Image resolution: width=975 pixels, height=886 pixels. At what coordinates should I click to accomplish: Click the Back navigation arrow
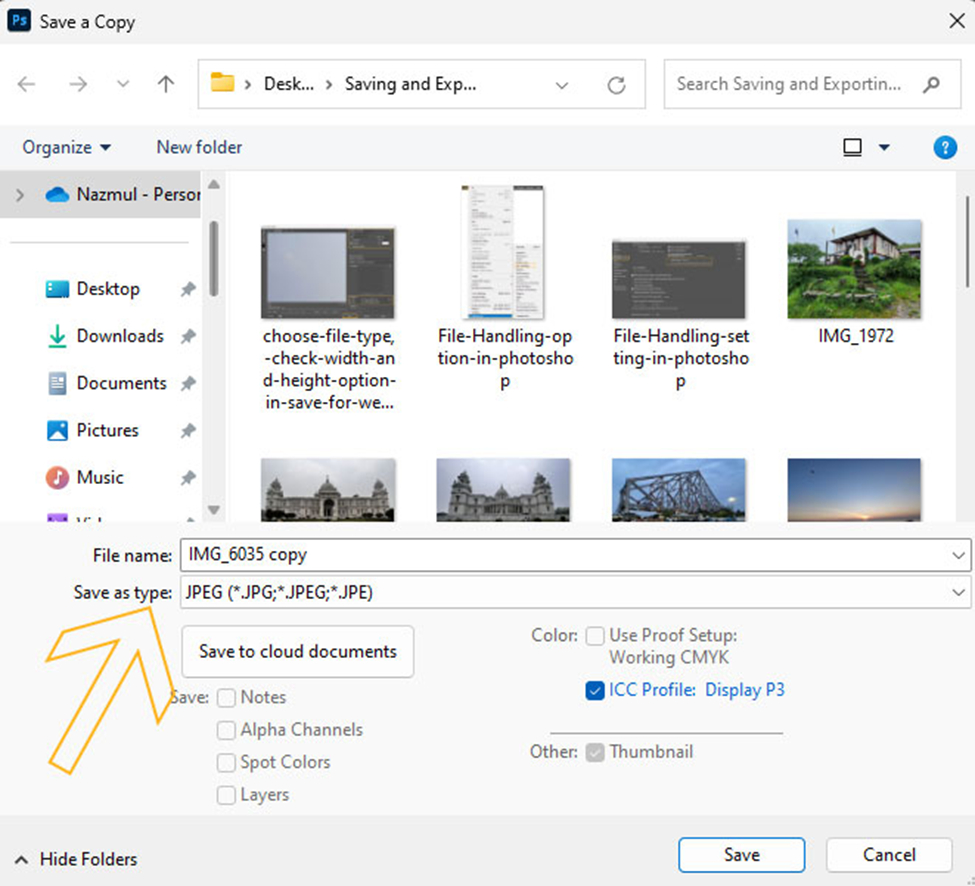tap(26, 85)
